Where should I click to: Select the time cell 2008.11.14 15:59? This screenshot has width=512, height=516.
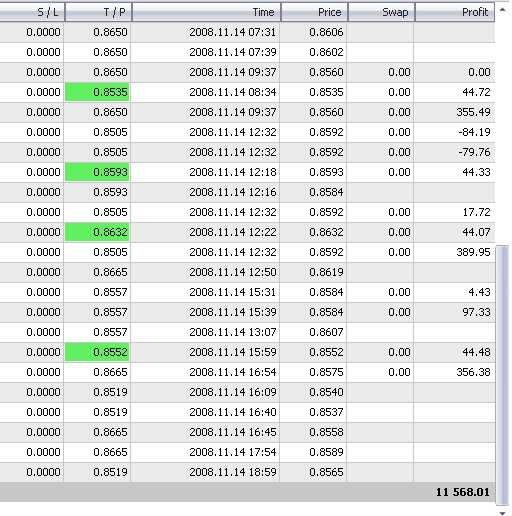tap(233, 352)
